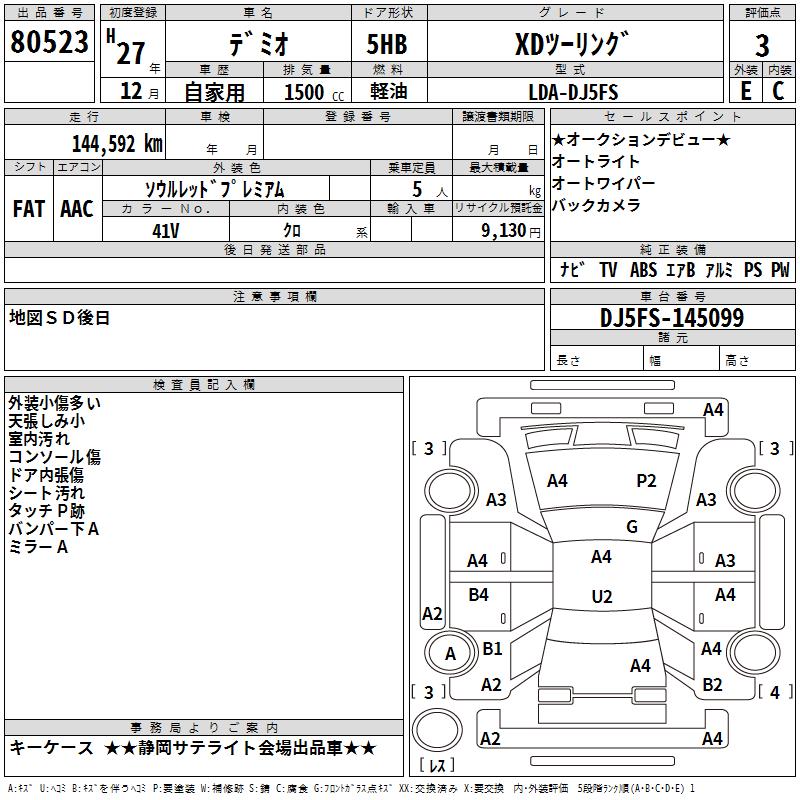Click recycle deposit 9,130円

pyautogui.click(x=511, y=231)
